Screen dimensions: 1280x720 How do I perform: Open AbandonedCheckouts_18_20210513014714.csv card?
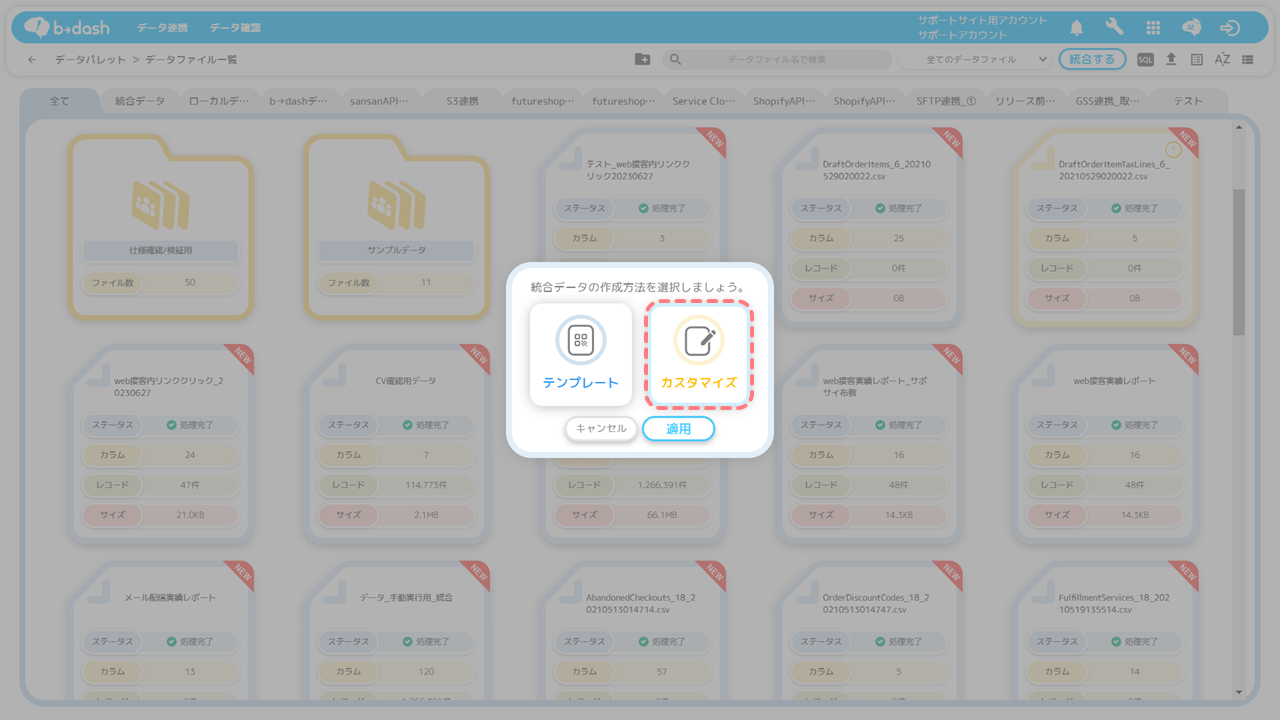click(x=632, y=630)
